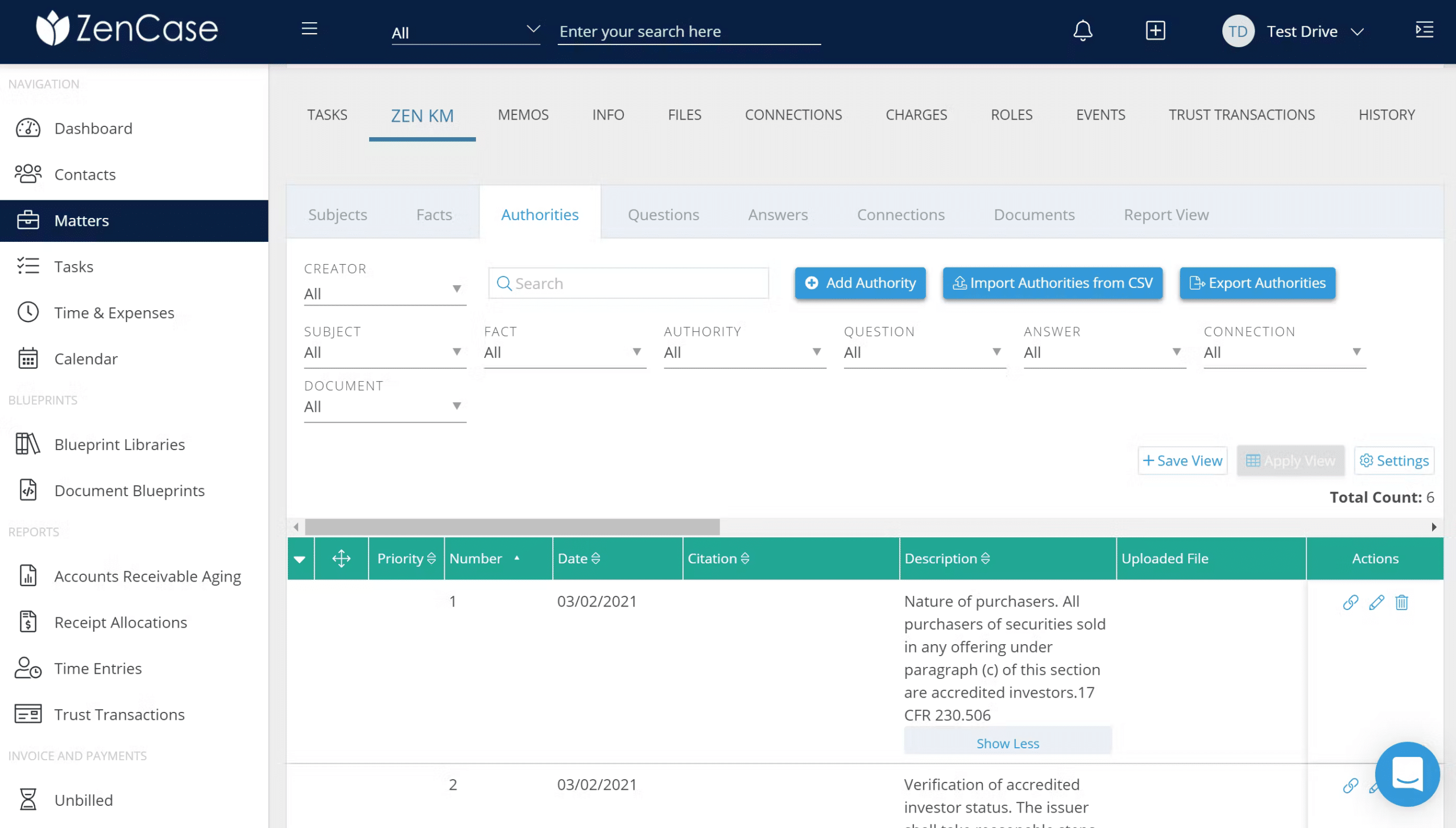Click the pencil edit icon for row 1
1456x828 pixels.
pyautogui.click(x=1376, y=602)
